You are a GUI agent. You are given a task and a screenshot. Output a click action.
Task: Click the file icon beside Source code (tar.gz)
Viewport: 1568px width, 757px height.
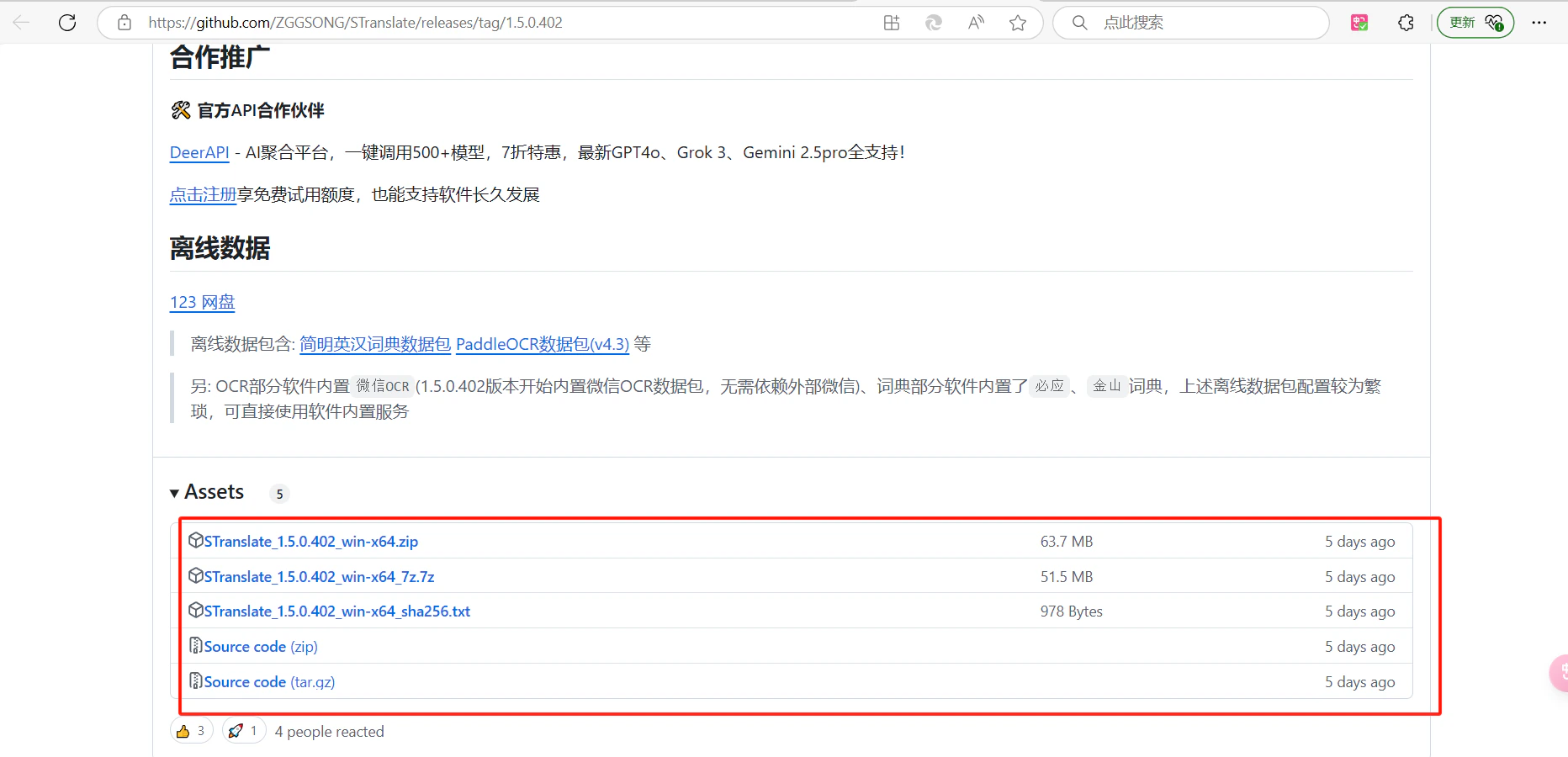click(196, 680)
